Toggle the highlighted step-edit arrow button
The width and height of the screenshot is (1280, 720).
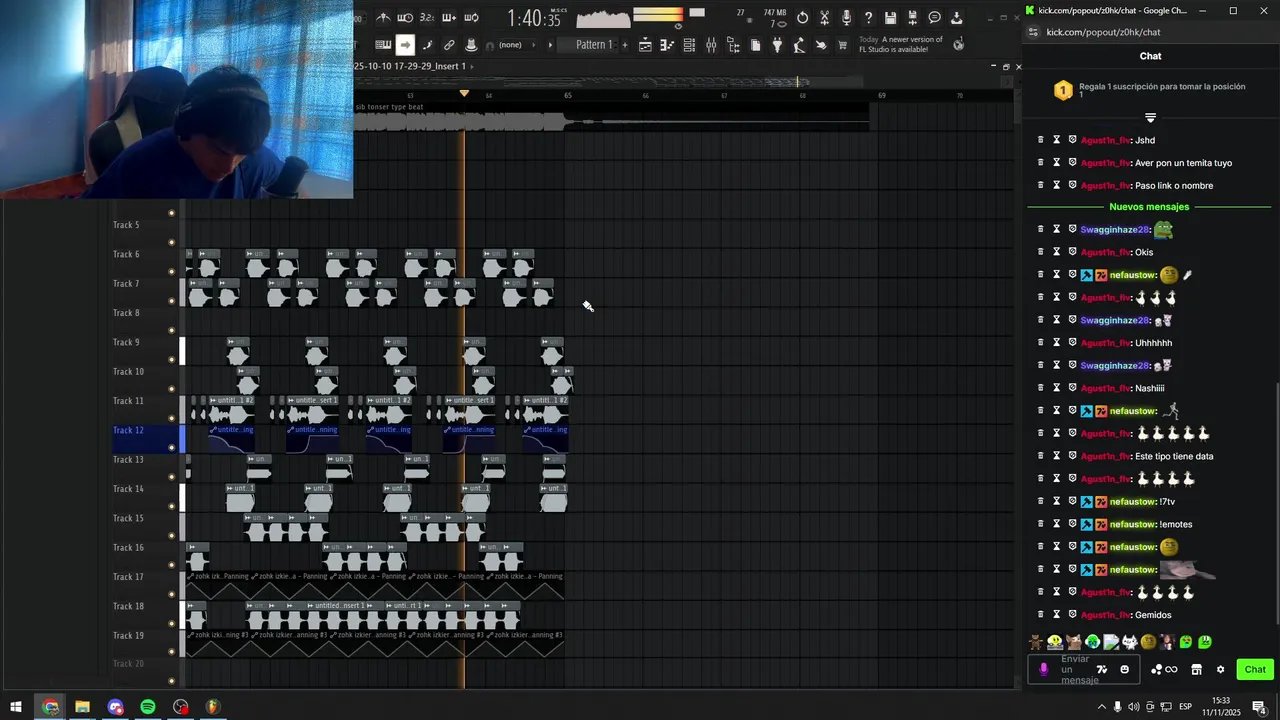[x=405, y=45]
